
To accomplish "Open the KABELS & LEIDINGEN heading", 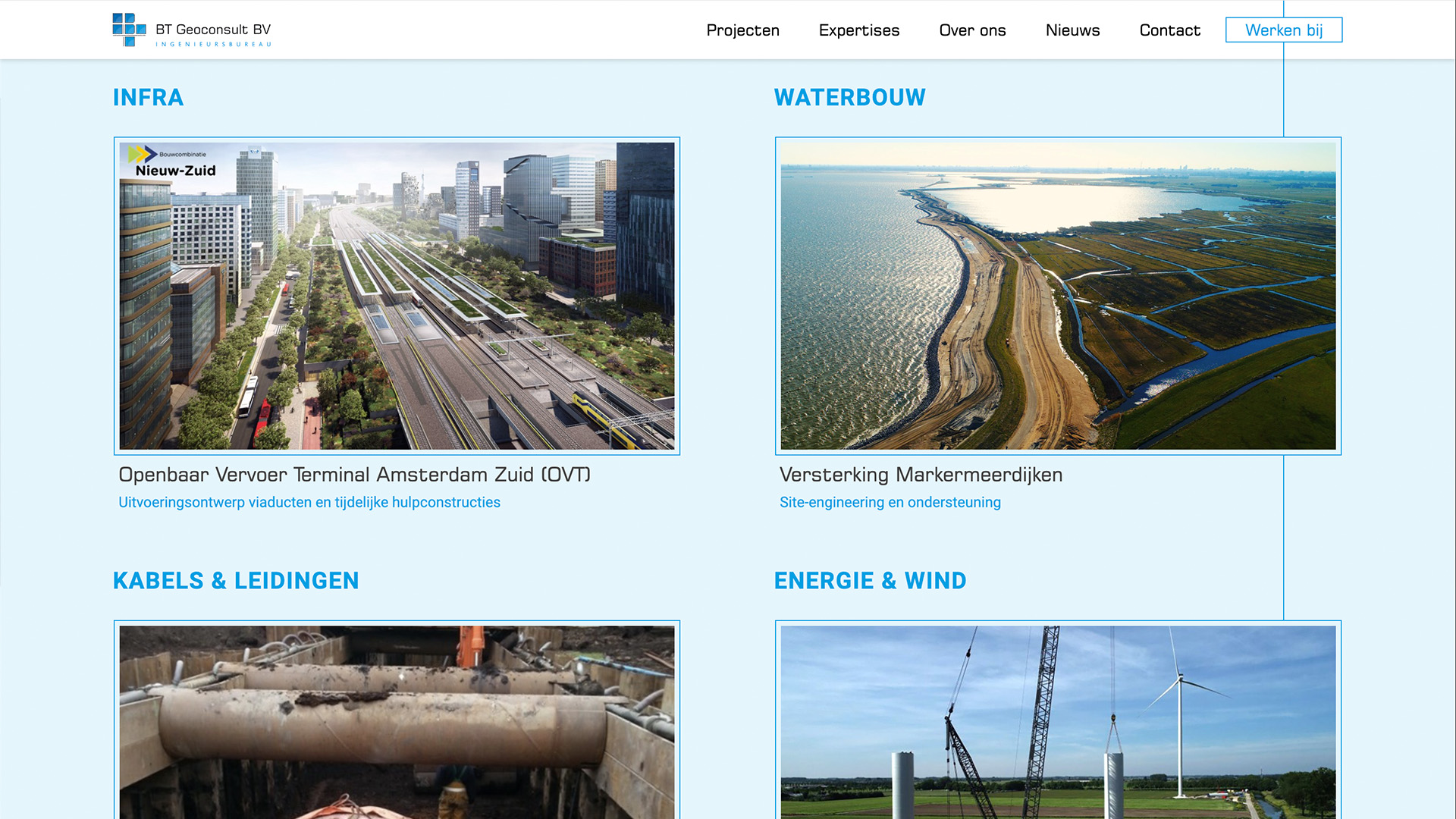I will coord(236,581).
